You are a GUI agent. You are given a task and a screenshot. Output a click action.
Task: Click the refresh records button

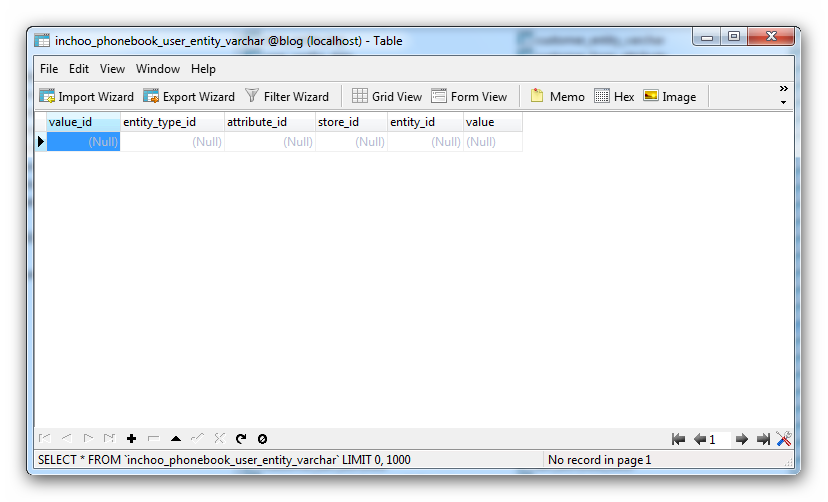[x=241, y=439]
